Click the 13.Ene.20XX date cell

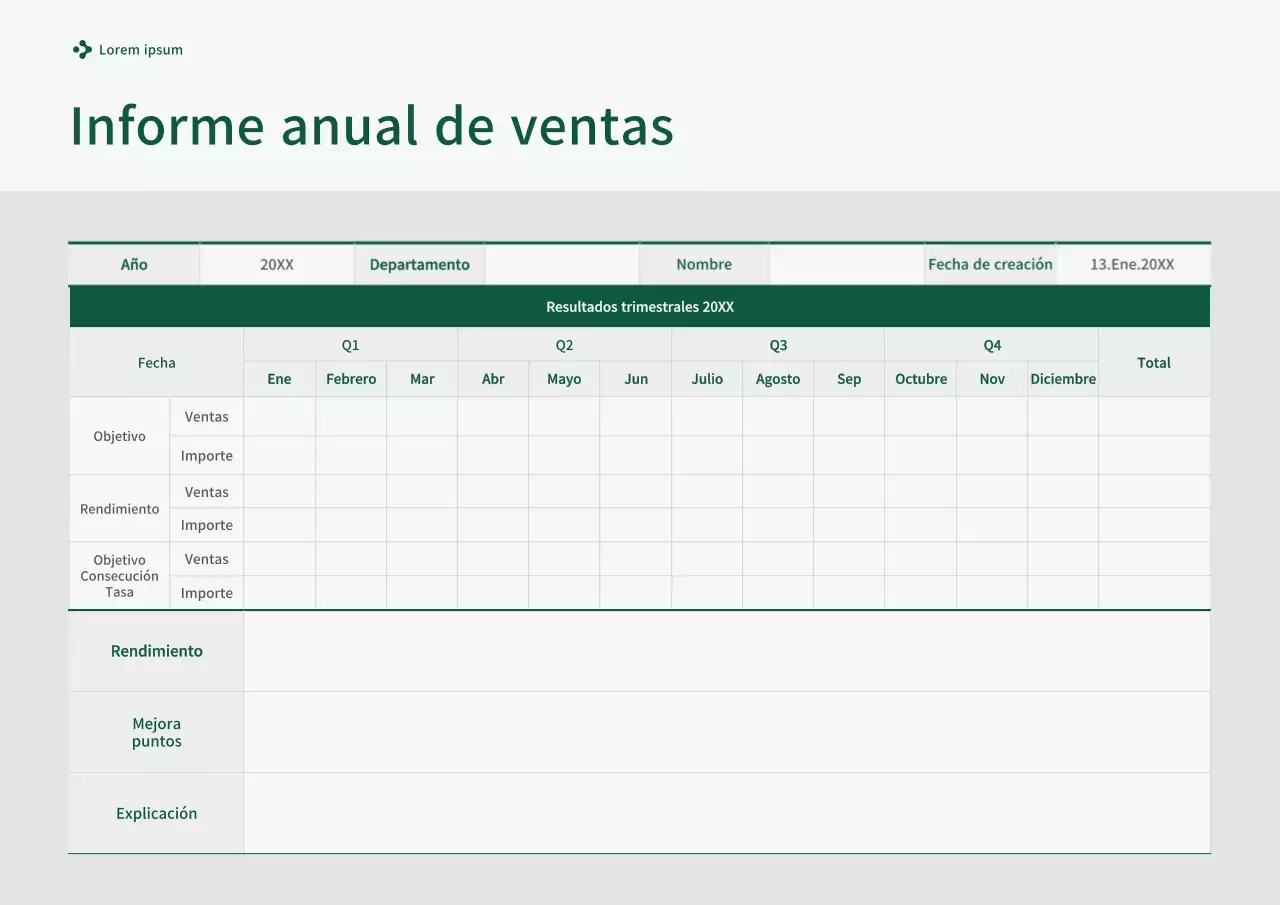pyautogui.click(x=1133, y=264)
